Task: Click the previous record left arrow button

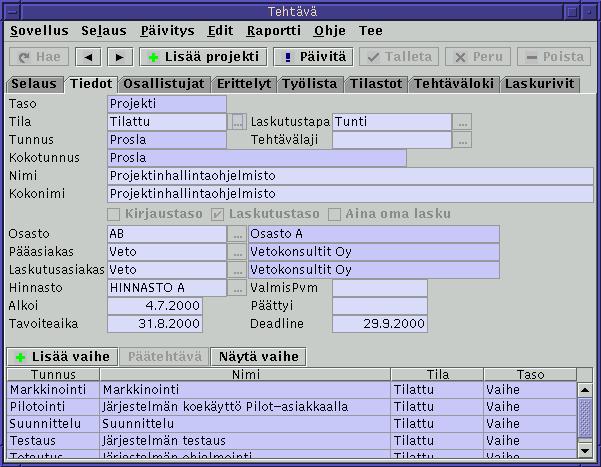Action: coord(88,57)
